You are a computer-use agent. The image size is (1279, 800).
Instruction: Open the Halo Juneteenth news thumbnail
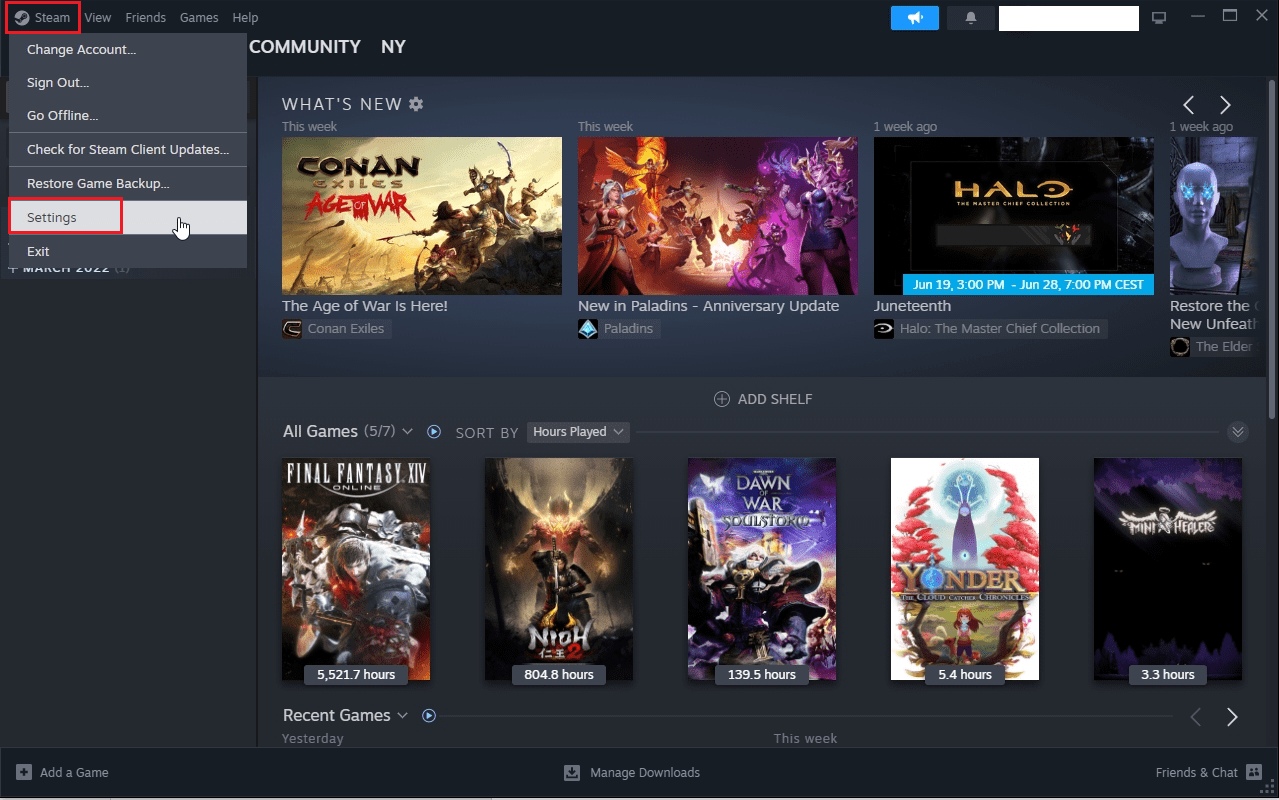pyautogui.click(x=1014, y=216)
